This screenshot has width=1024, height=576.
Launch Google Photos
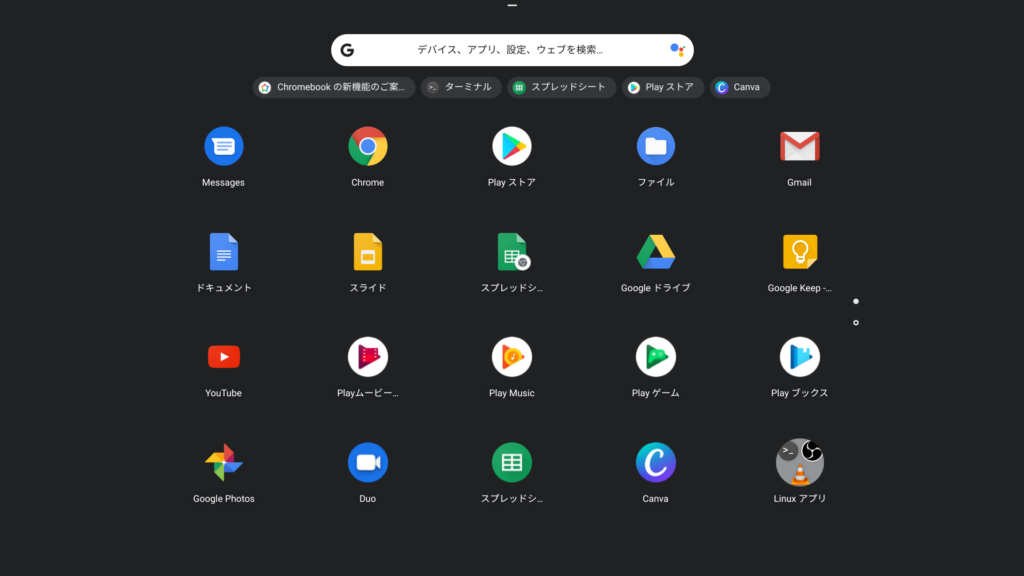pyautogui.click(x=223, y=462)
